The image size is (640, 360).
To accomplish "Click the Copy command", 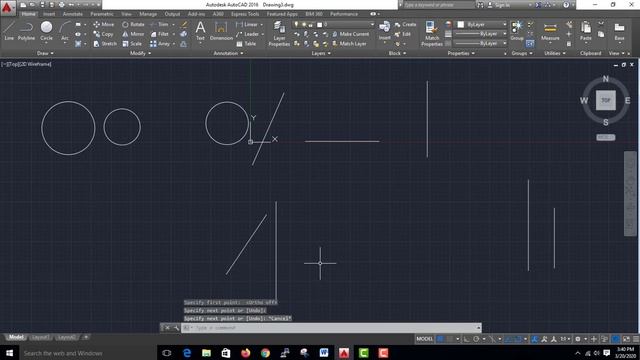I will pyautogui.click(x=103, y=34).
